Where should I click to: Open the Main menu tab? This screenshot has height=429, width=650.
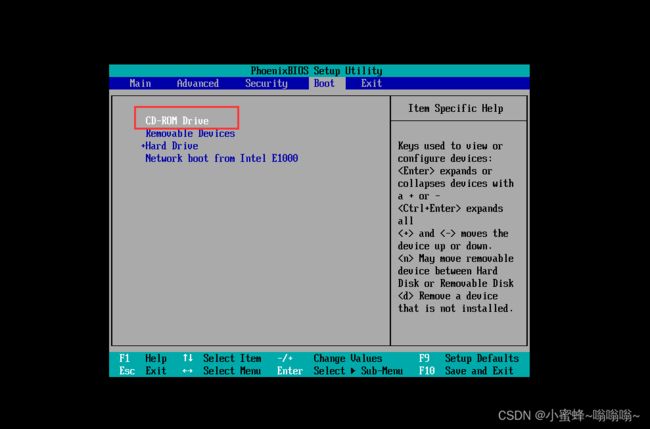pos(140,83)
